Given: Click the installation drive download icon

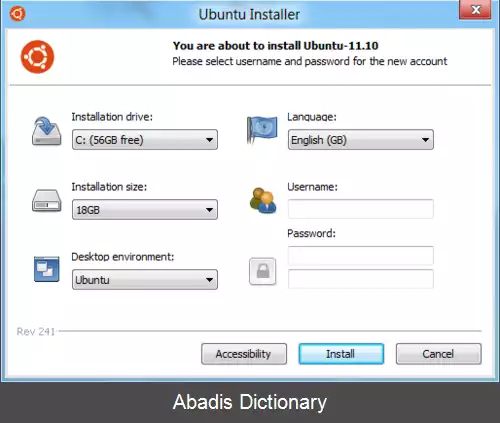Looking at the screenshot, I should 47,131.
